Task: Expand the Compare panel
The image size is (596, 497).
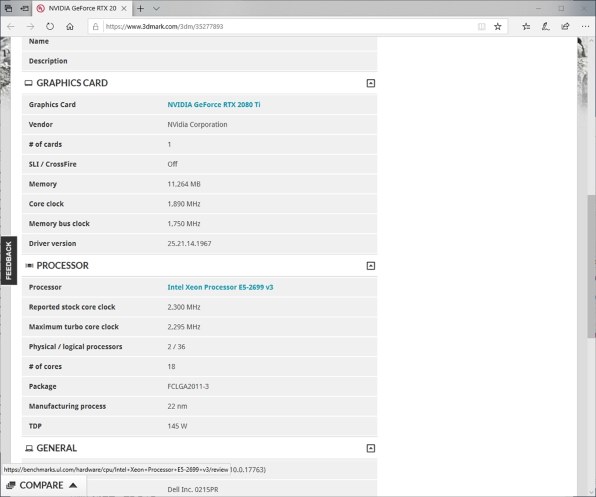Action: pos(42,485)
